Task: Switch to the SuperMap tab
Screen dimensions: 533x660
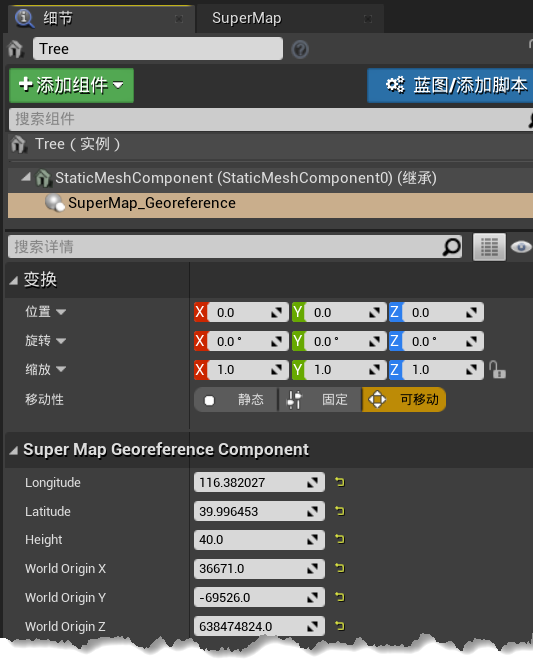Action: point(247,18)
